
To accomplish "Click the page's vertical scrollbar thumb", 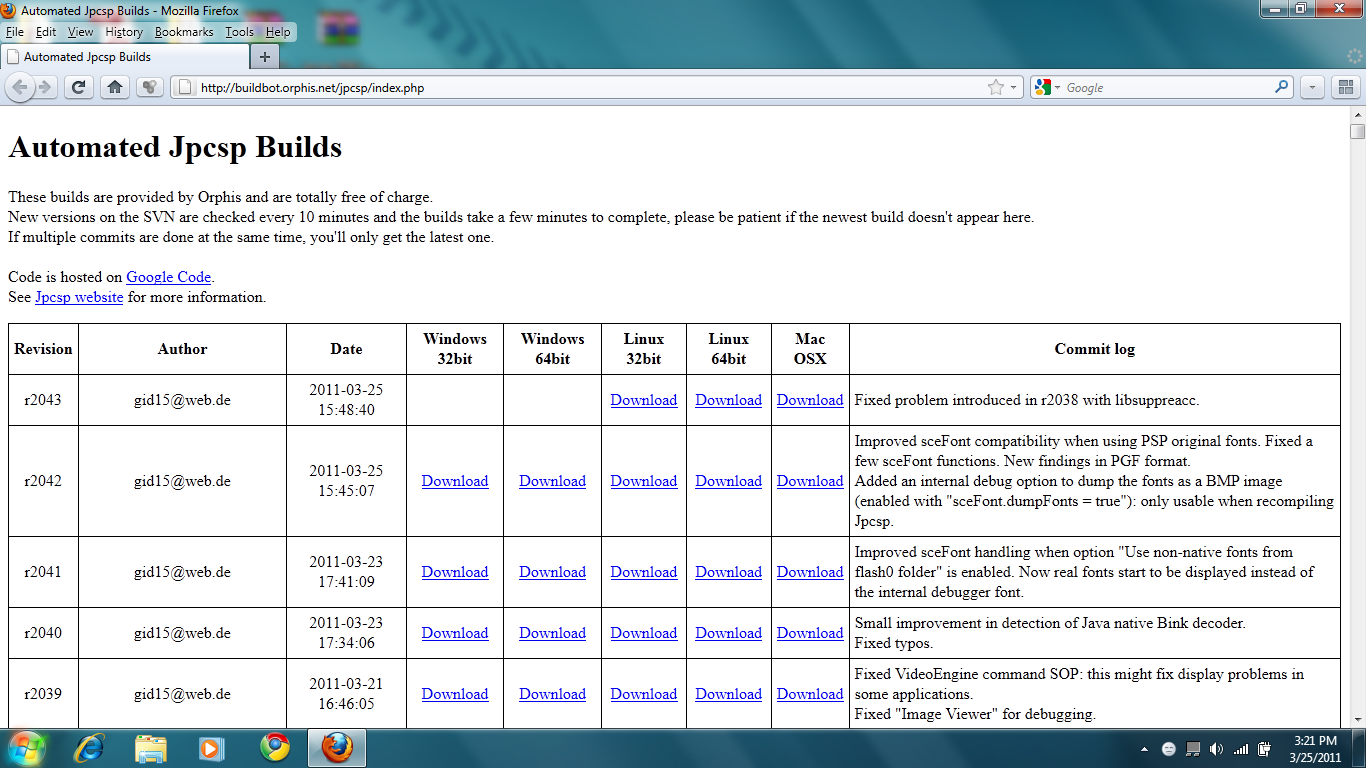I will click(x=1356, y=131).
